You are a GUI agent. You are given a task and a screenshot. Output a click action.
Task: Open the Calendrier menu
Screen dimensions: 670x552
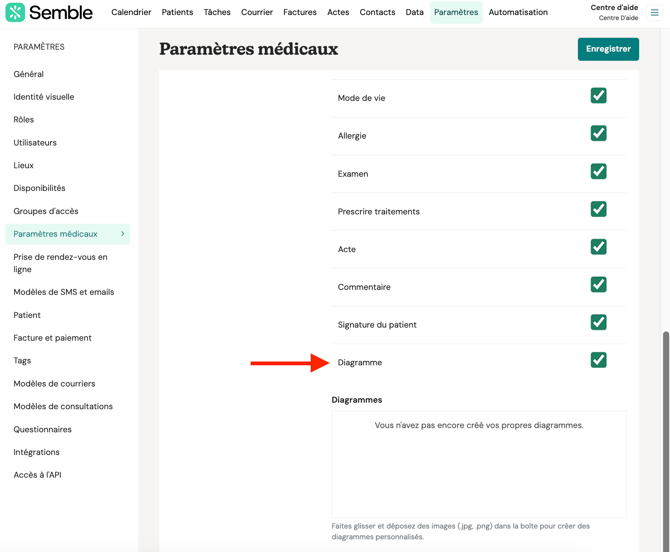(x=131, y=13)
